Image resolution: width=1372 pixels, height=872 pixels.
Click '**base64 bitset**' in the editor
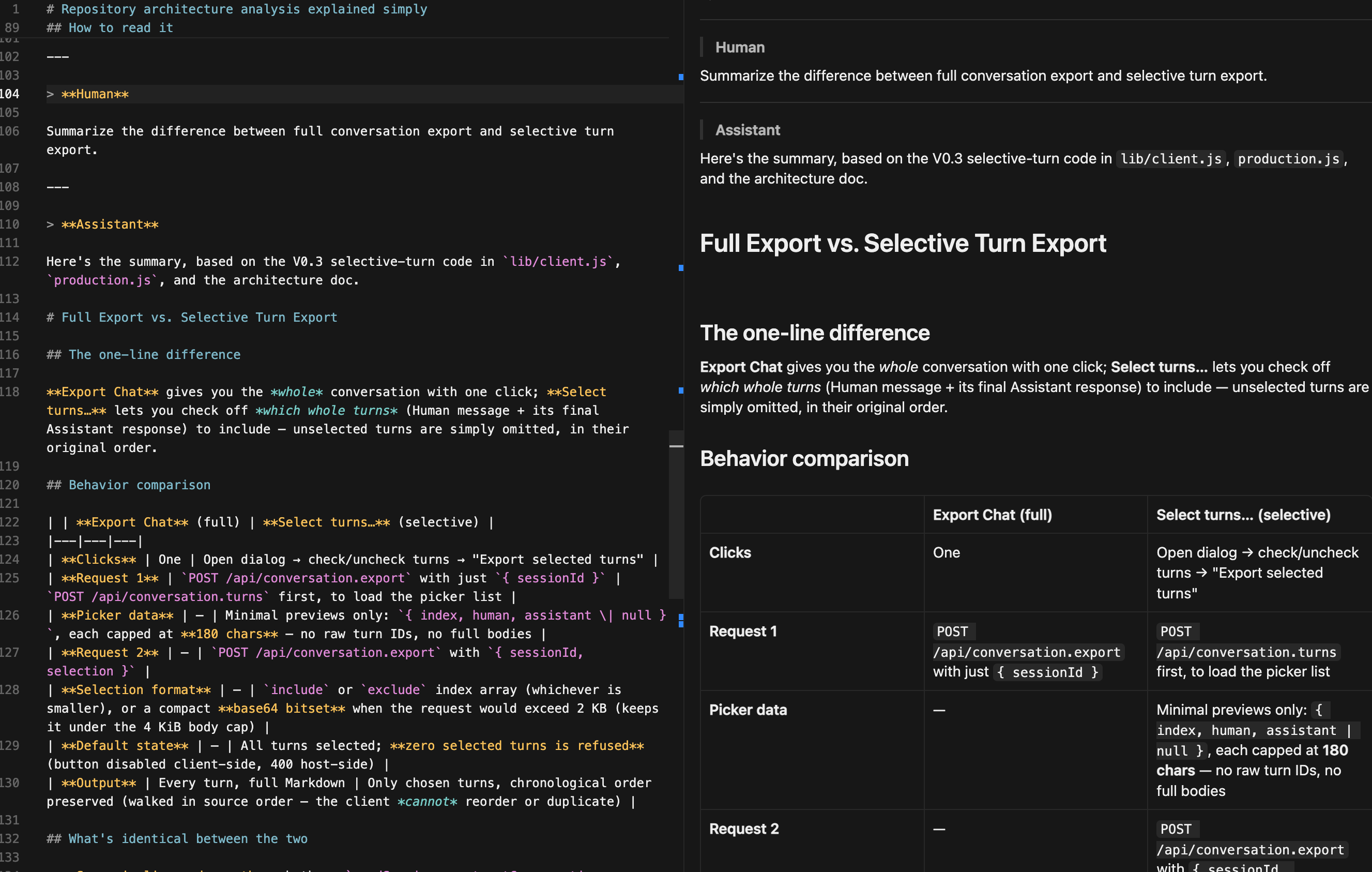(x=281, y=709)
